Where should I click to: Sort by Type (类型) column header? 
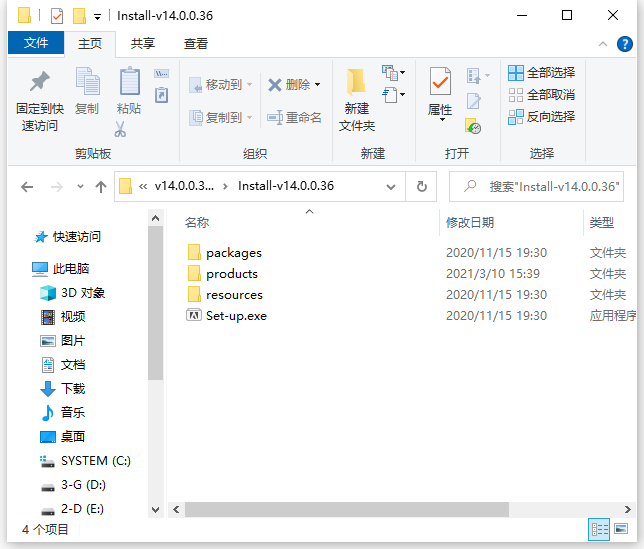(x=602, y=223)
